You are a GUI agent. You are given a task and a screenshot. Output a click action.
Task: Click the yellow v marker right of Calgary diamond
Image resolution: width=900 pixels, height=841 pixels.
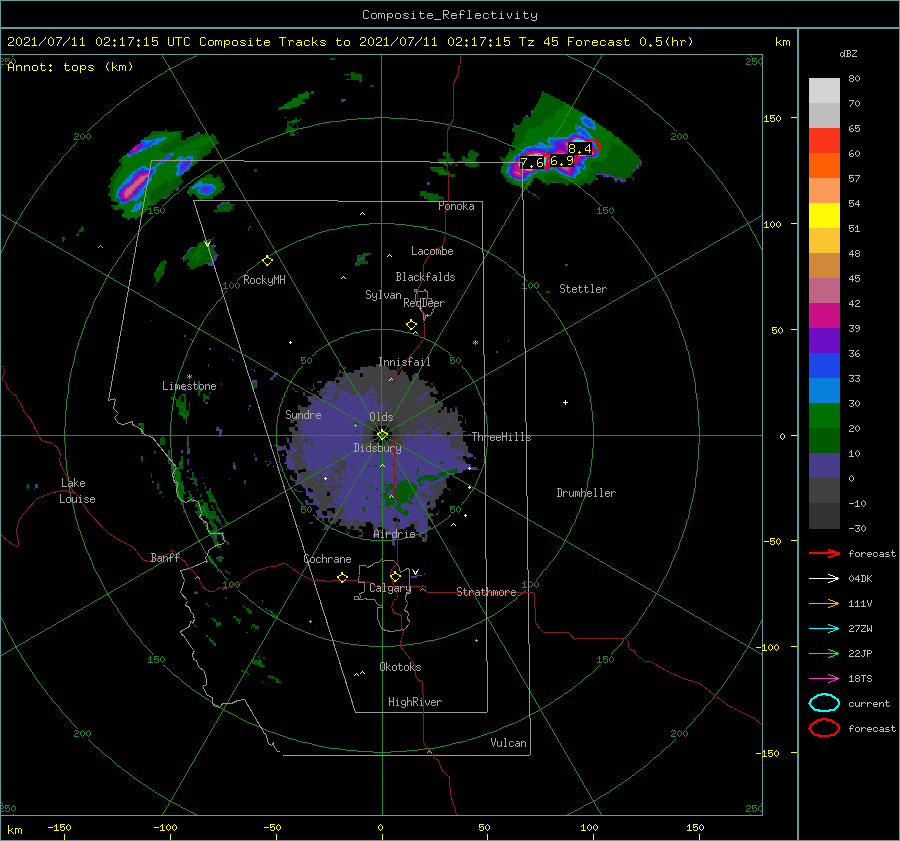click(415, 572)
